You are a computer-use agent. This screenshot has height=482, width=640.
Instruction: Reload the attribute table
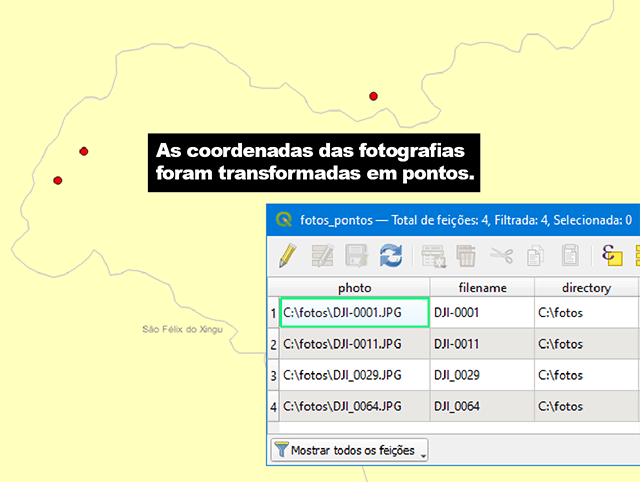pos(391,256)
